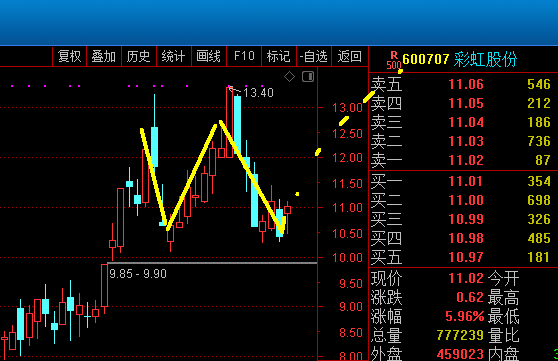Click the 标记 mark button
This screenshot has width=558, height=361.
coord(279,56)
